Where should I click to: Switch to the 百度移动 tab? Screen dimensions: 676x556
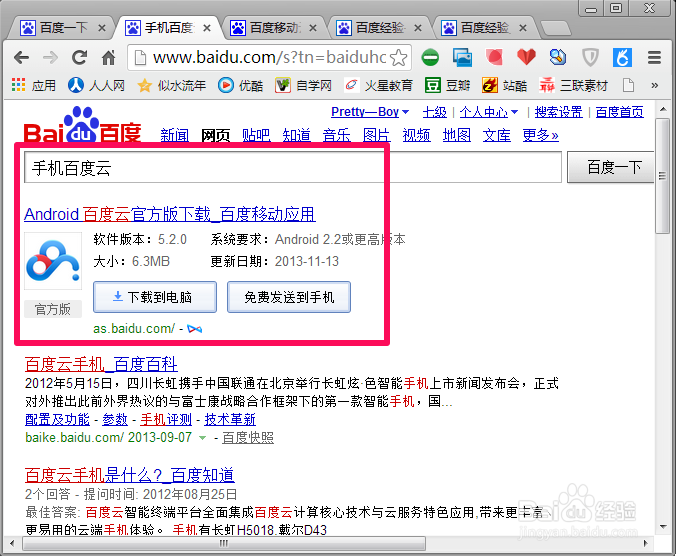[x=276, y=28]
